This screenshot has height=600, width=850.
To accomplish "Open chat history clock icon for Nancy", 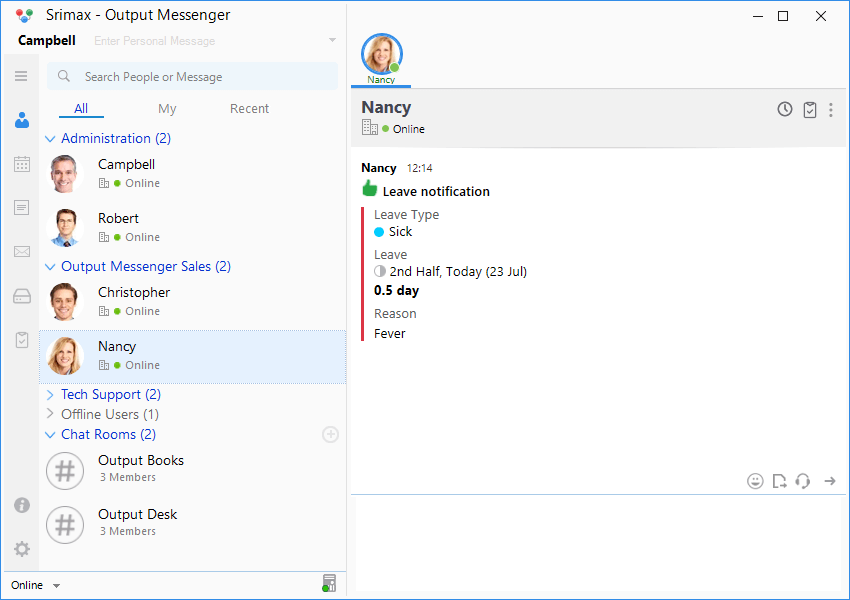I will pyautogui.click(x=784, y=109).
